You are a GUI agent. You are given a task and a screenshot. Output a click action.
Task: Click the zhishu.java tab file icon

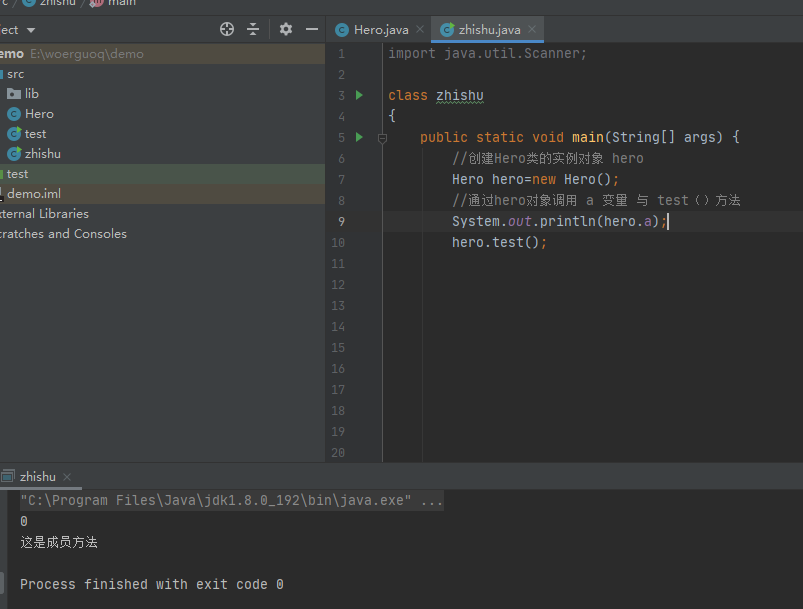[447, 30]
